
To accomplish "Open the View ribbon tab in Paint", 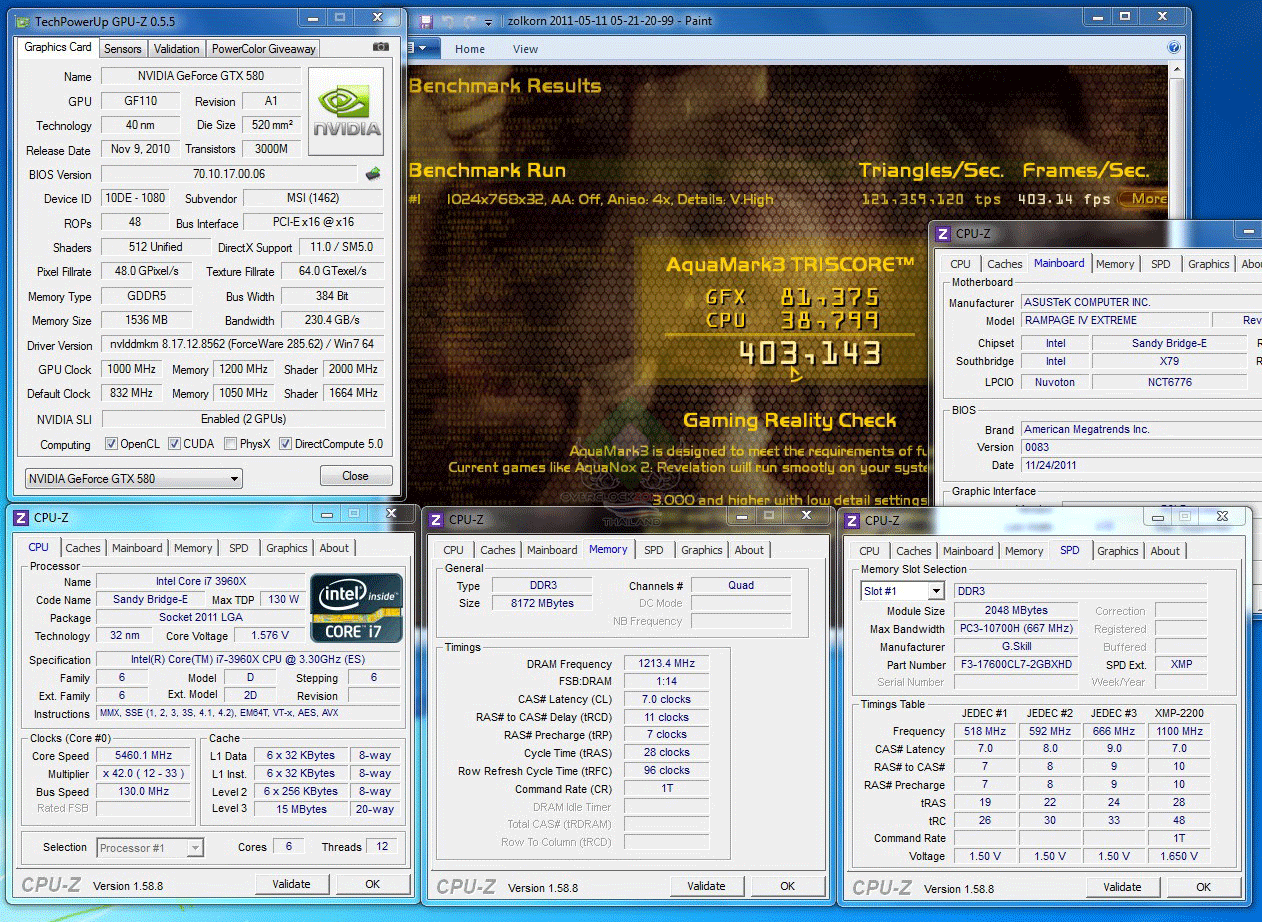I will pyautogui.click(x=526, y=49).
